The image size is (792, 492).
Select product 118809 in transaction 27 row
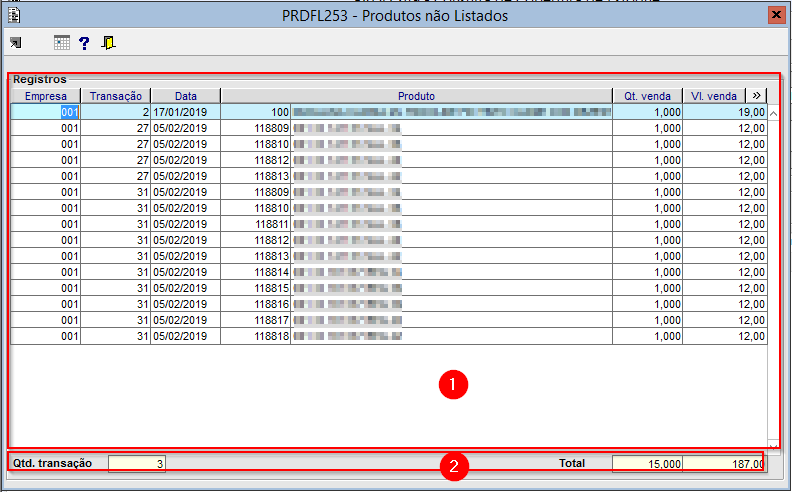coord(256,128)
